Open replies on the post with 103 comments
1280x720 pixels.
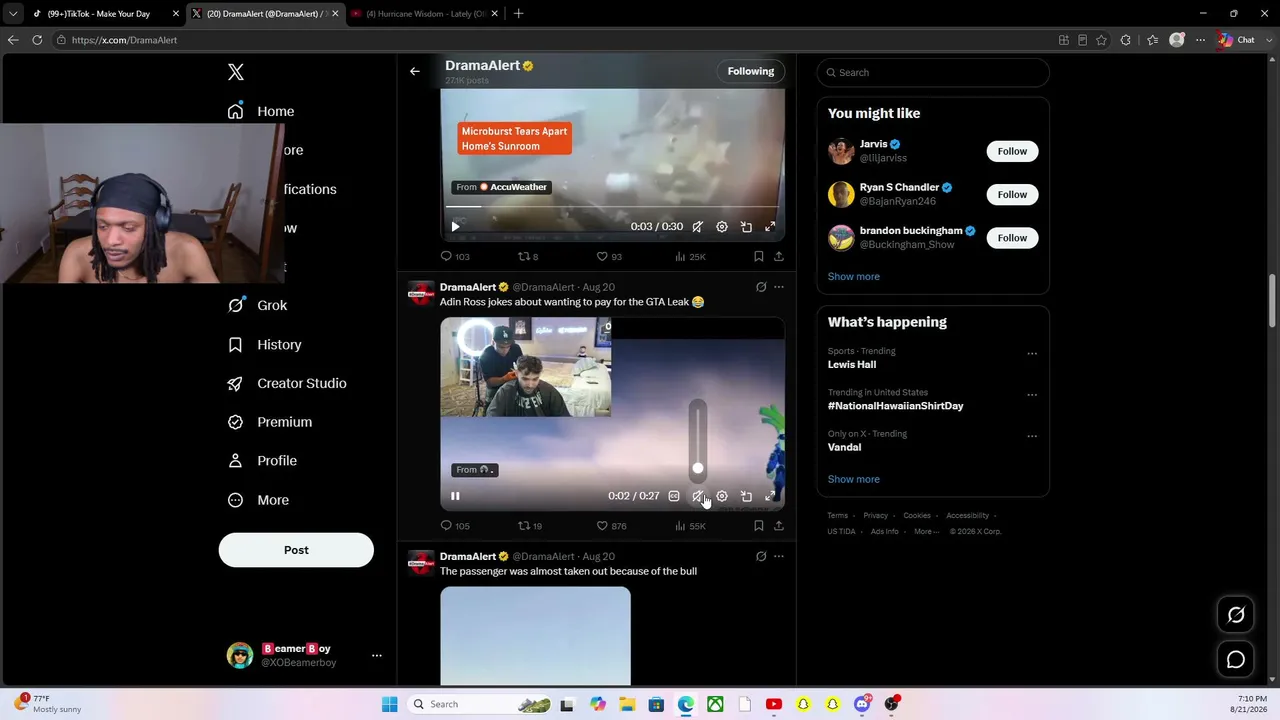pos(455,257)
